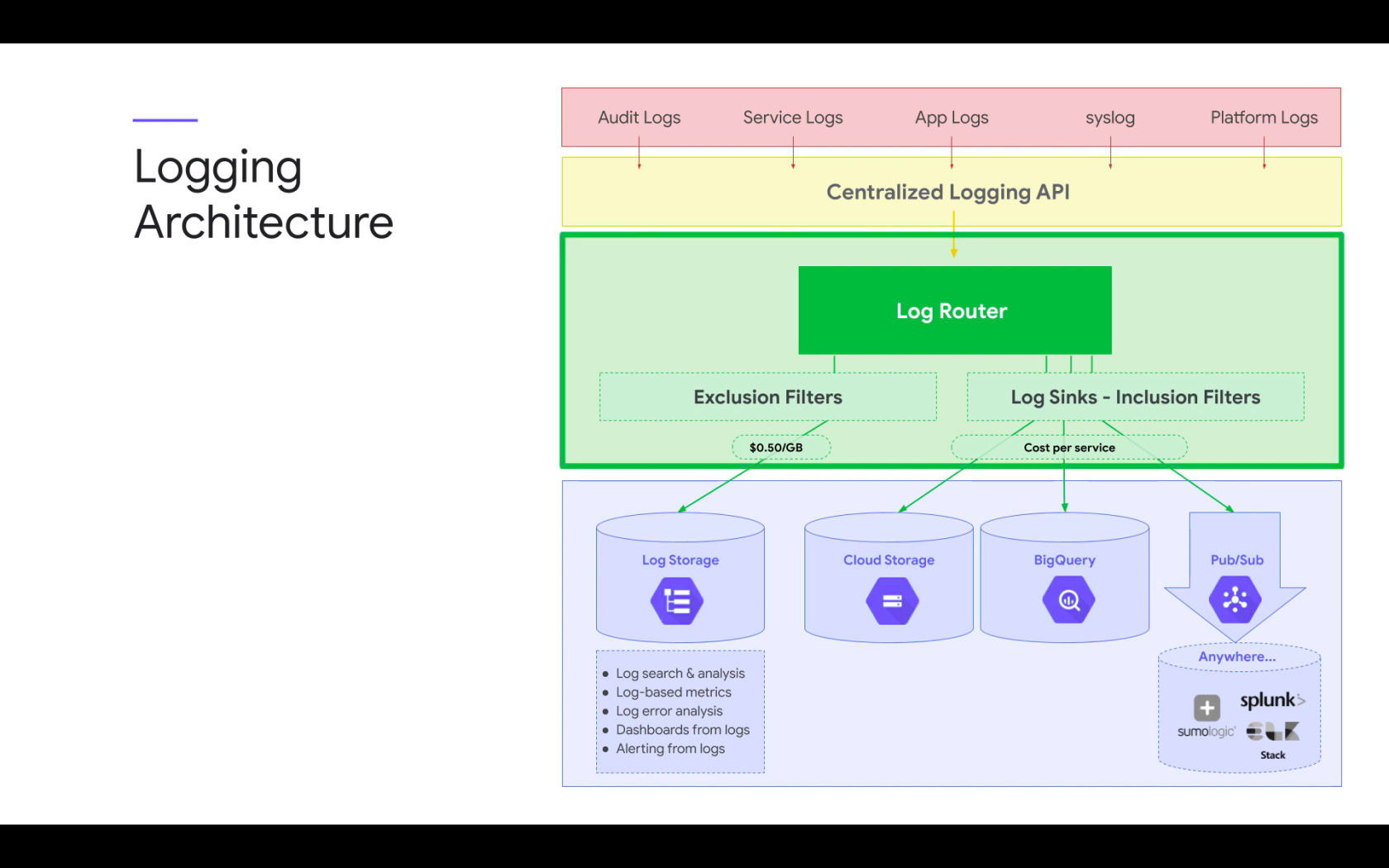
Task: Select the Platform Logs label
Action: click(1264, 117)
